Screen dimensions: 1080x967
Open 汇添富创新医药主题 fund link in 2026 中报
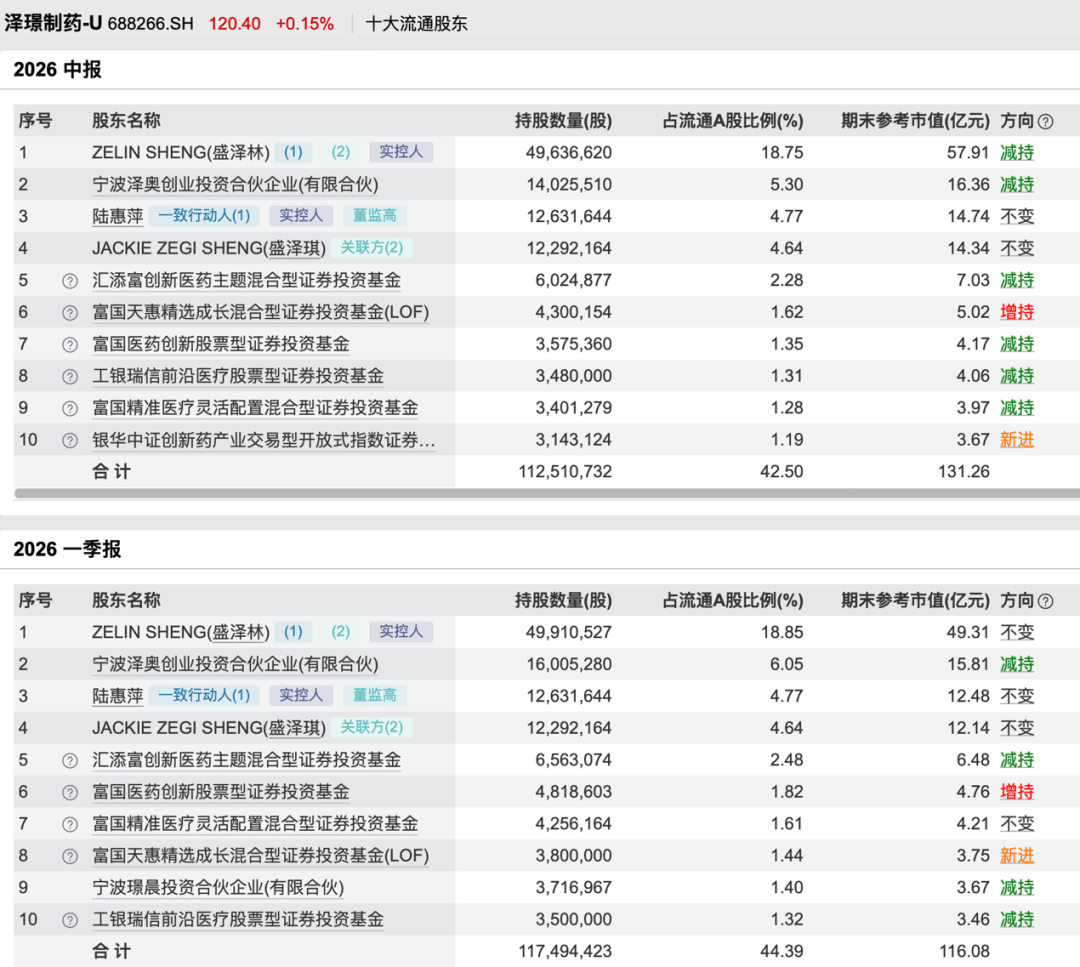point(247,280)
